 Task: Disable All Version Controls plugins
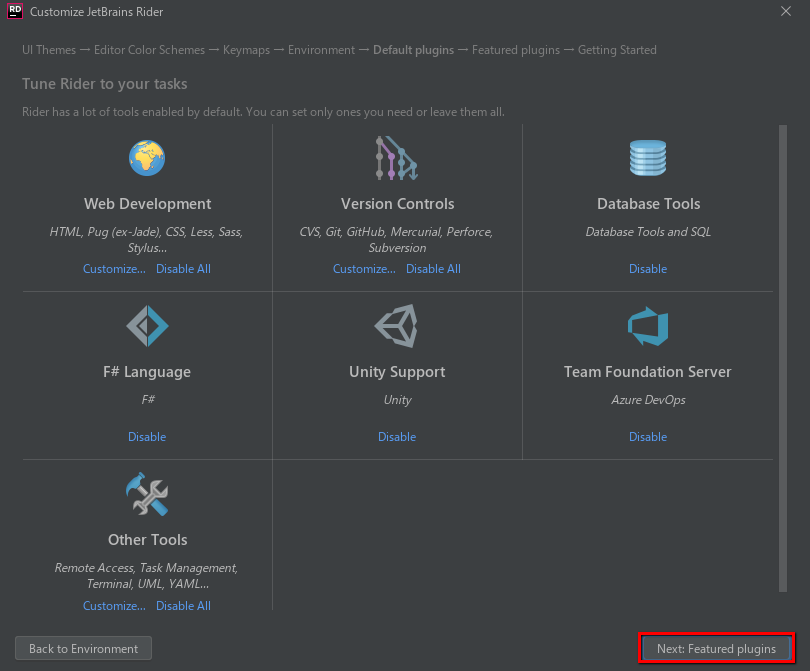click(433, 269)
